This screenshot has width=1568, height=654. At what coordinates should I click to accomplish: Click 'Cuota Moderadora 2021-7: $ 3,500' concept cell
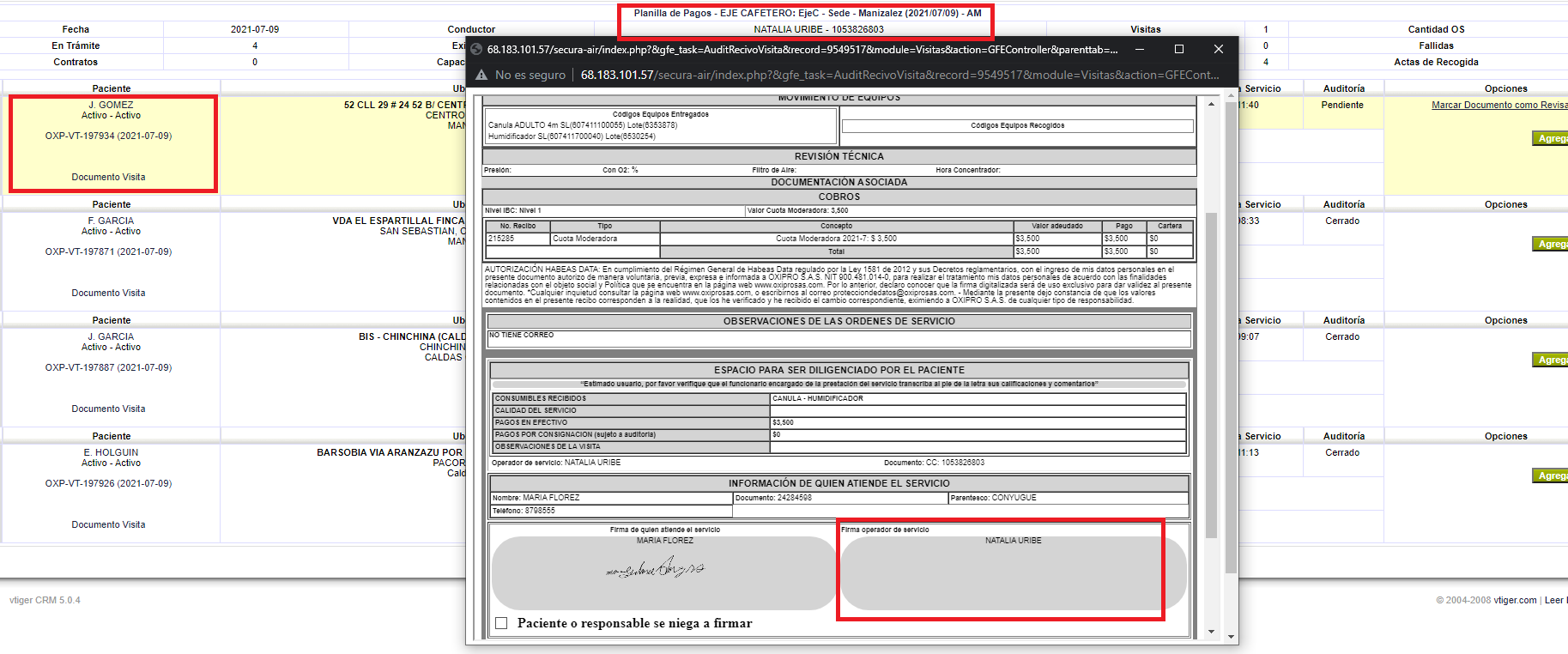pyautogui.click(x=837, y=239)
